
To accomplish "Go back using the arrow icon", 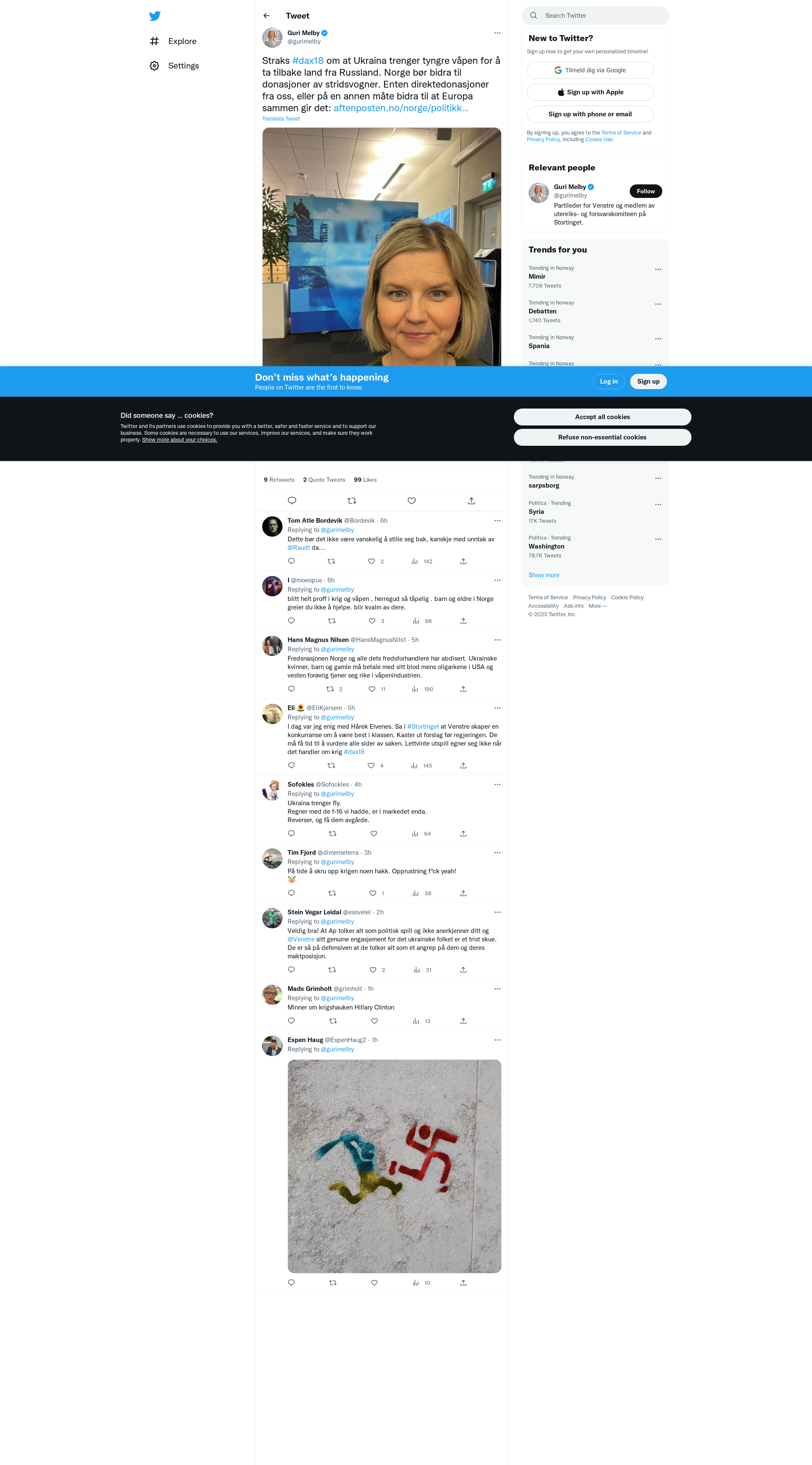I will tap(267, 16).
